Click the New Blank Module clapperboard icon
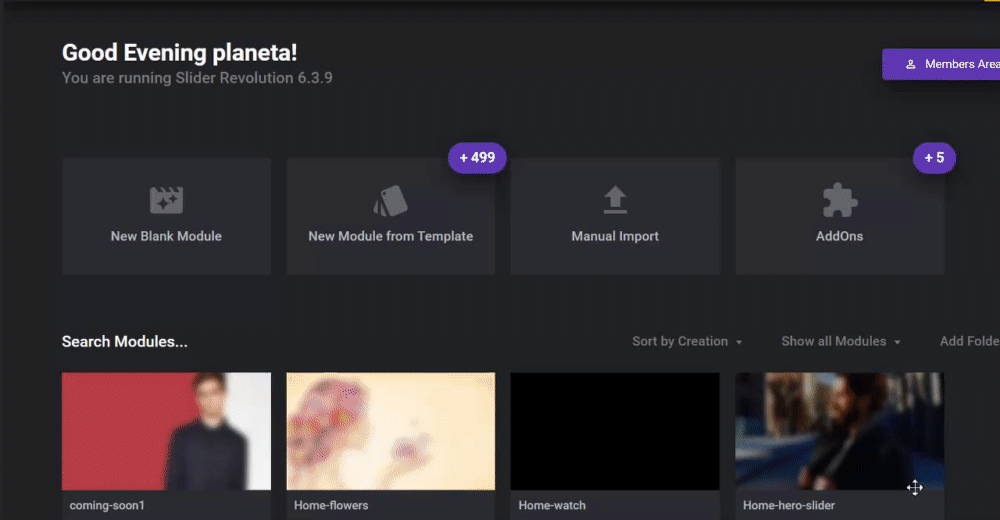 tap(166, 200)
